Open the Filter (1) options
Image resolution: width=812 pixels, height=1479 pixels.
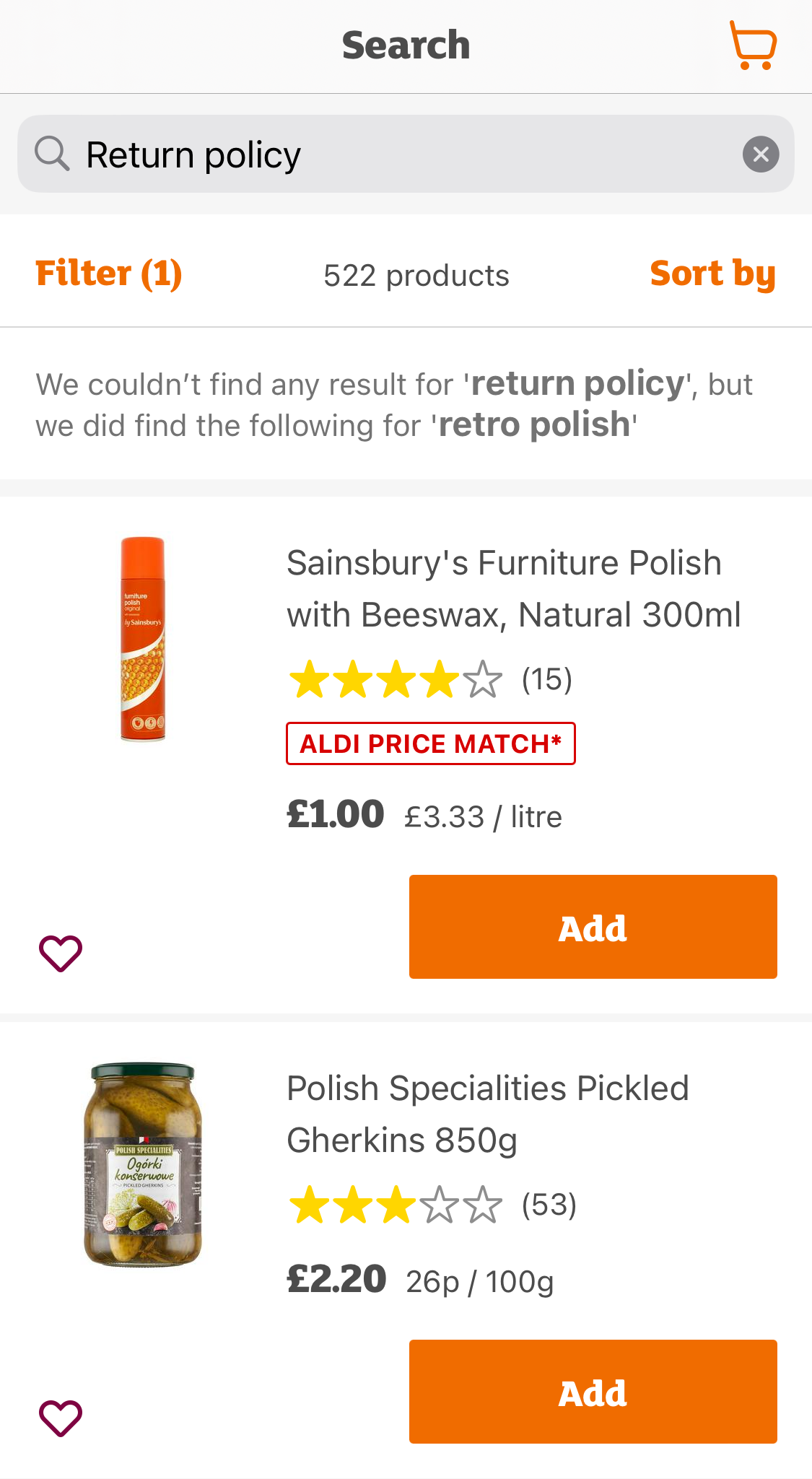pyautogui.click(x=109, y=274)
